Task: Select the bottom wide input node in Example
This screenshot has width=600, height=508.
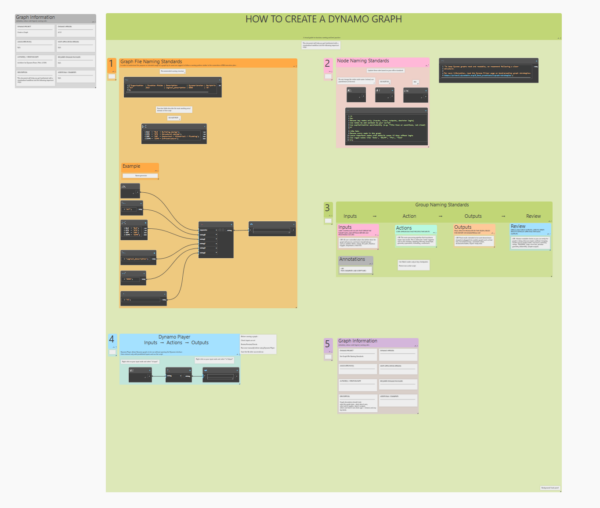Action: [x=143, y=298]
